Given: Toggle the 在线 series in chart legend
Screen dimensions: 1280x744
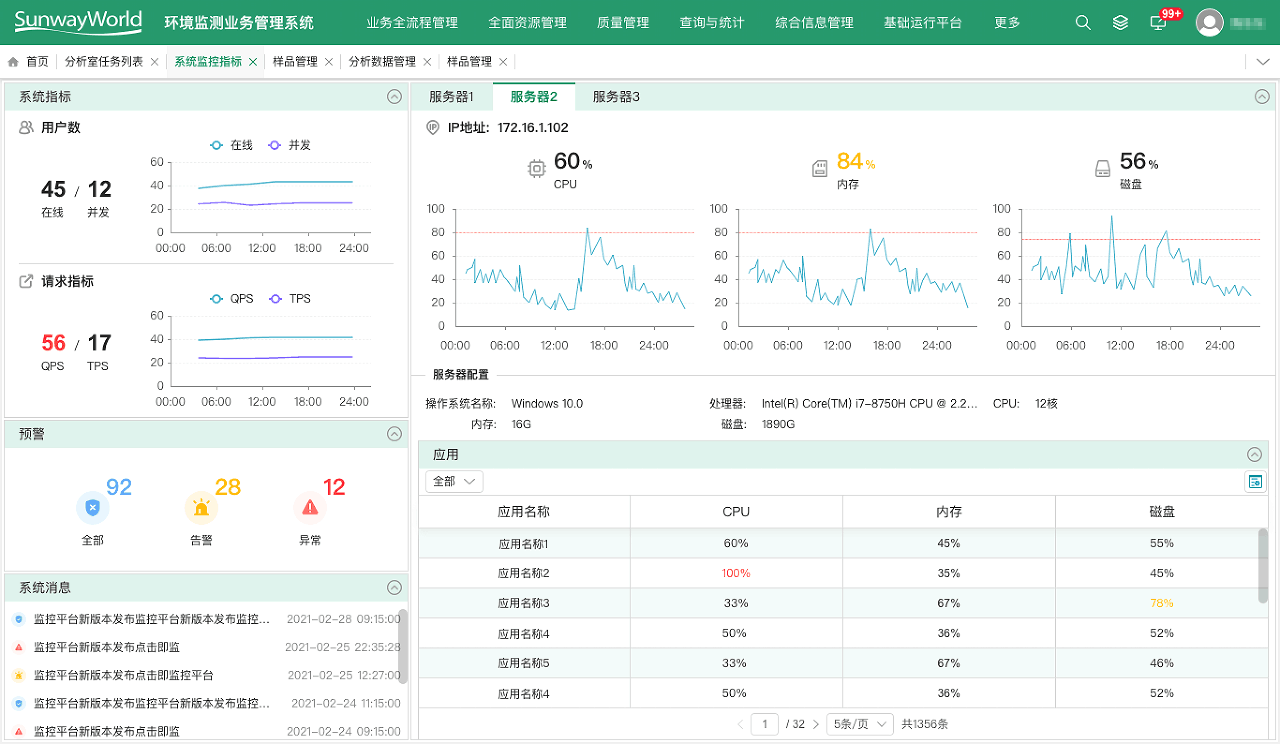Looking at the screenshot, I should coord(231,145).
